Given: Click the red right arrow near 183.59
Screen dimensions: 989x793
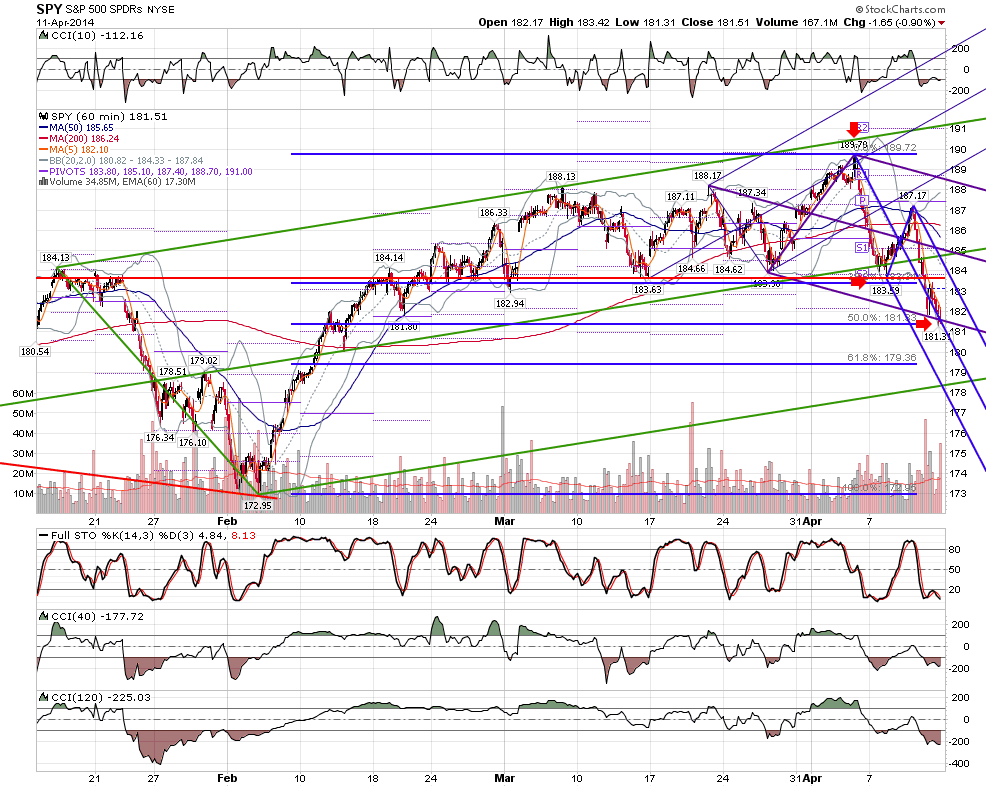Looking at the screenshot, I should tap(858, 282).
